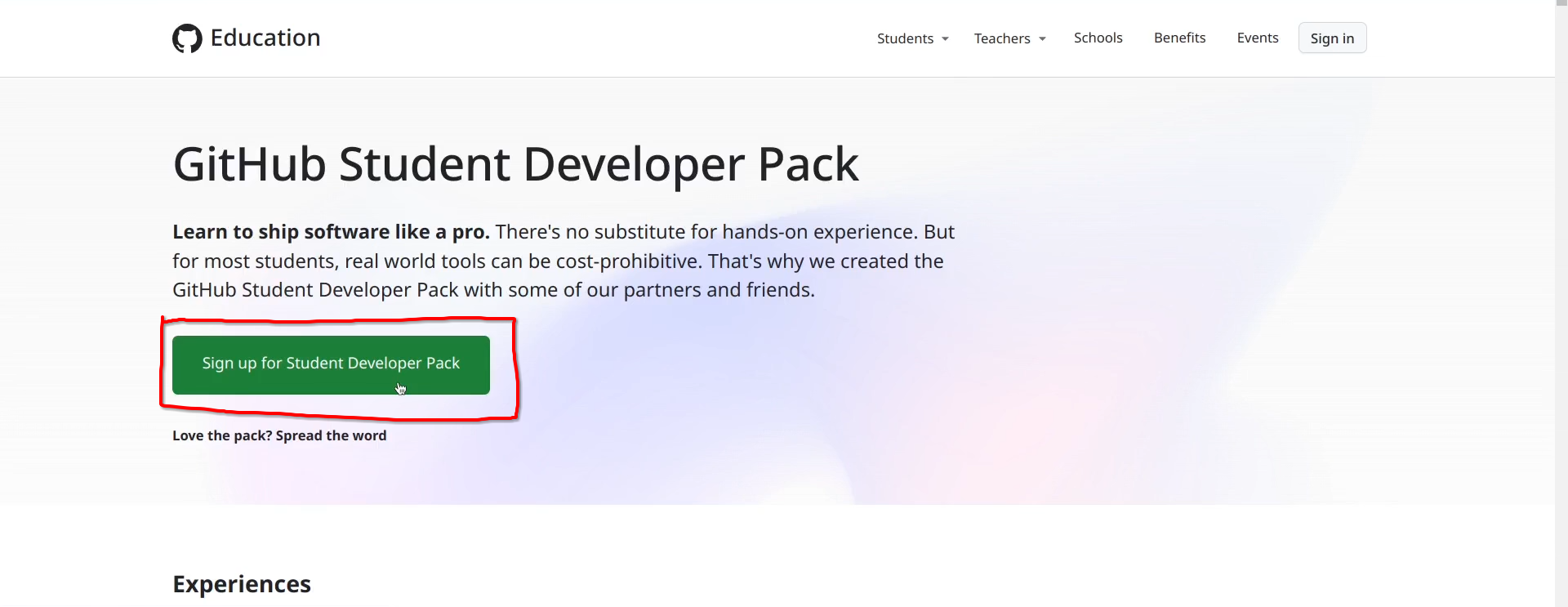This screenshot has height=607, width=1568.
Task: Go to the Schools page
Action: pos(1098,38)
